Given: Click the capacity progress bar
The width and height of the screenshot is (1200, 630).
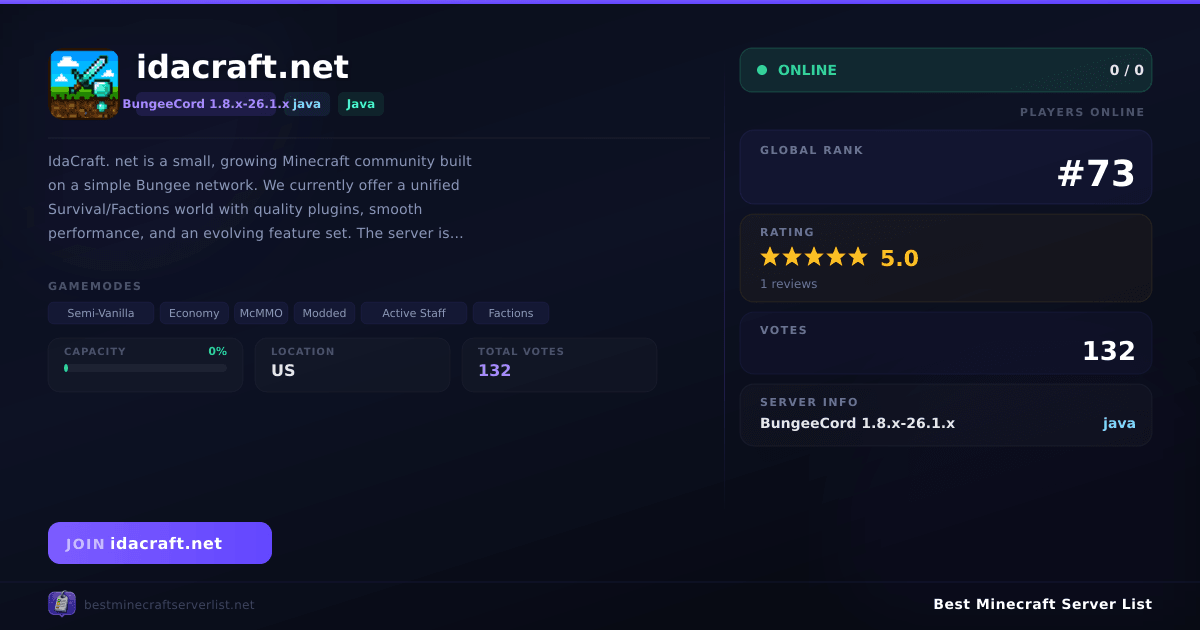Looking at the screenshot, I should [146, 368].
